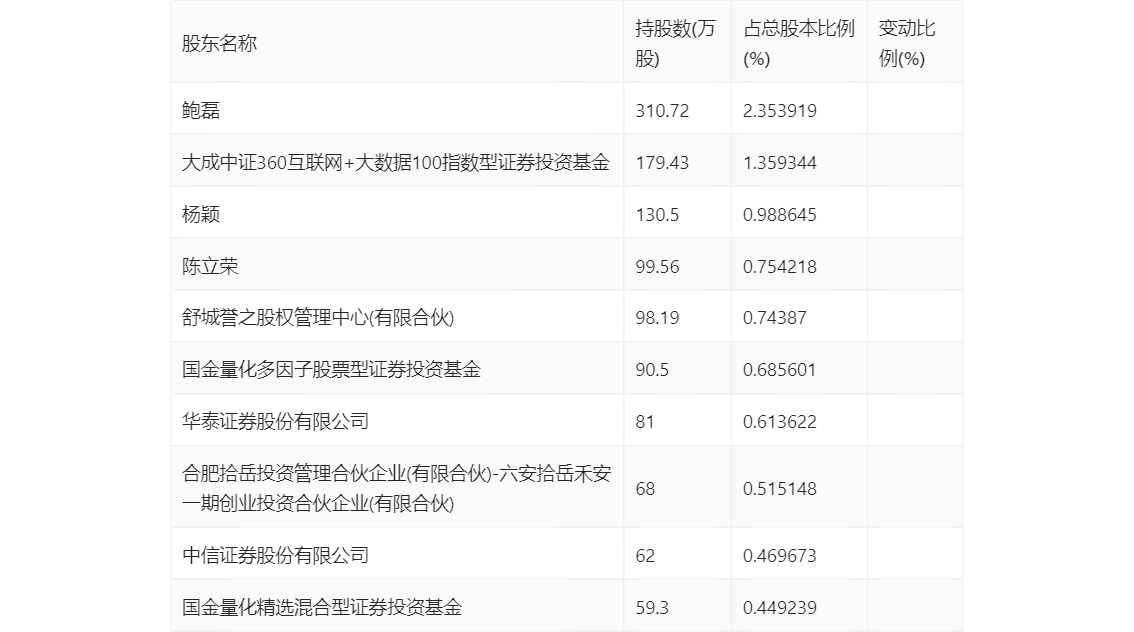
Task: Select the share count 68
Action: 645,489
